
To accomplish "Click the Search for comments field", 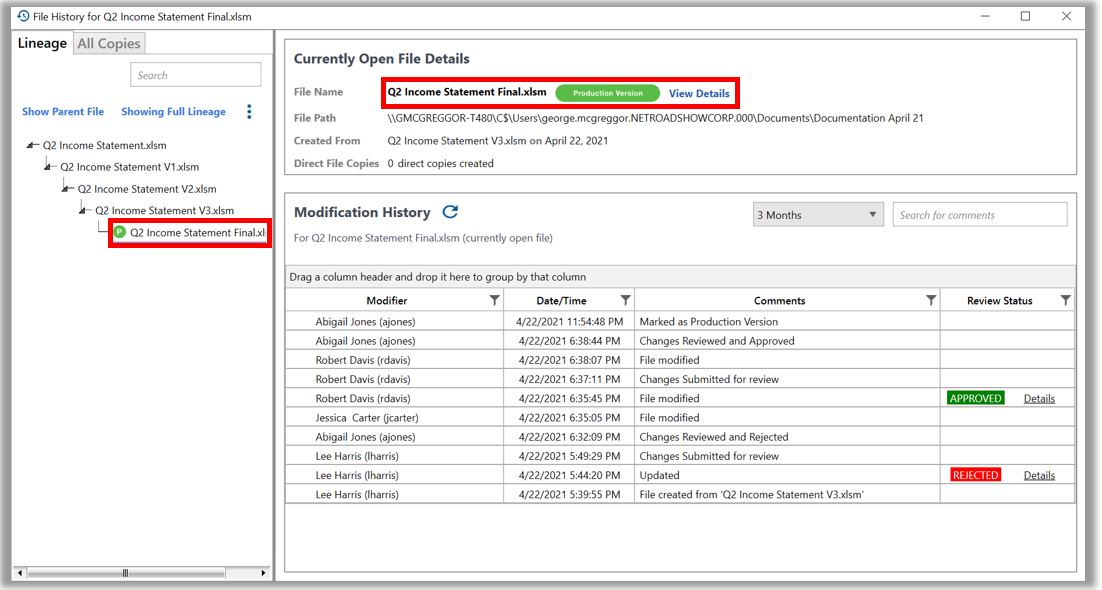I will tap(980, 214).
